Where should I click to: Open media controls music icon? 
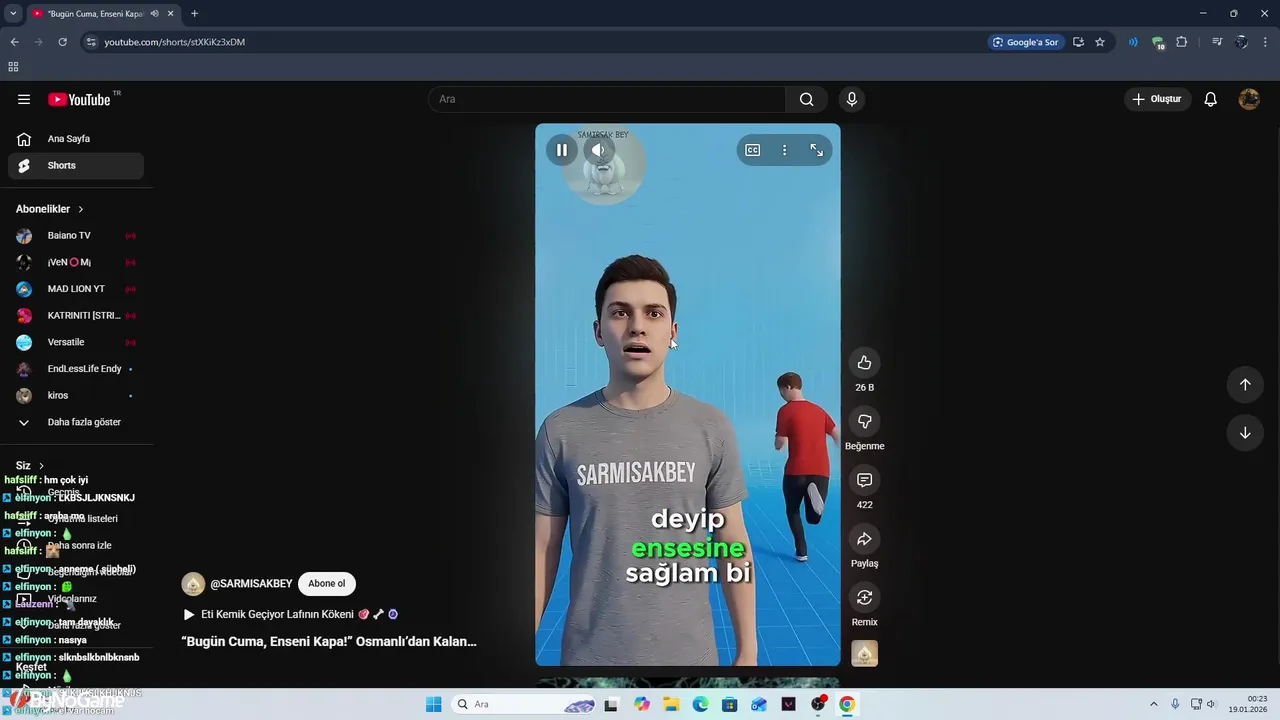point(1217,42)
